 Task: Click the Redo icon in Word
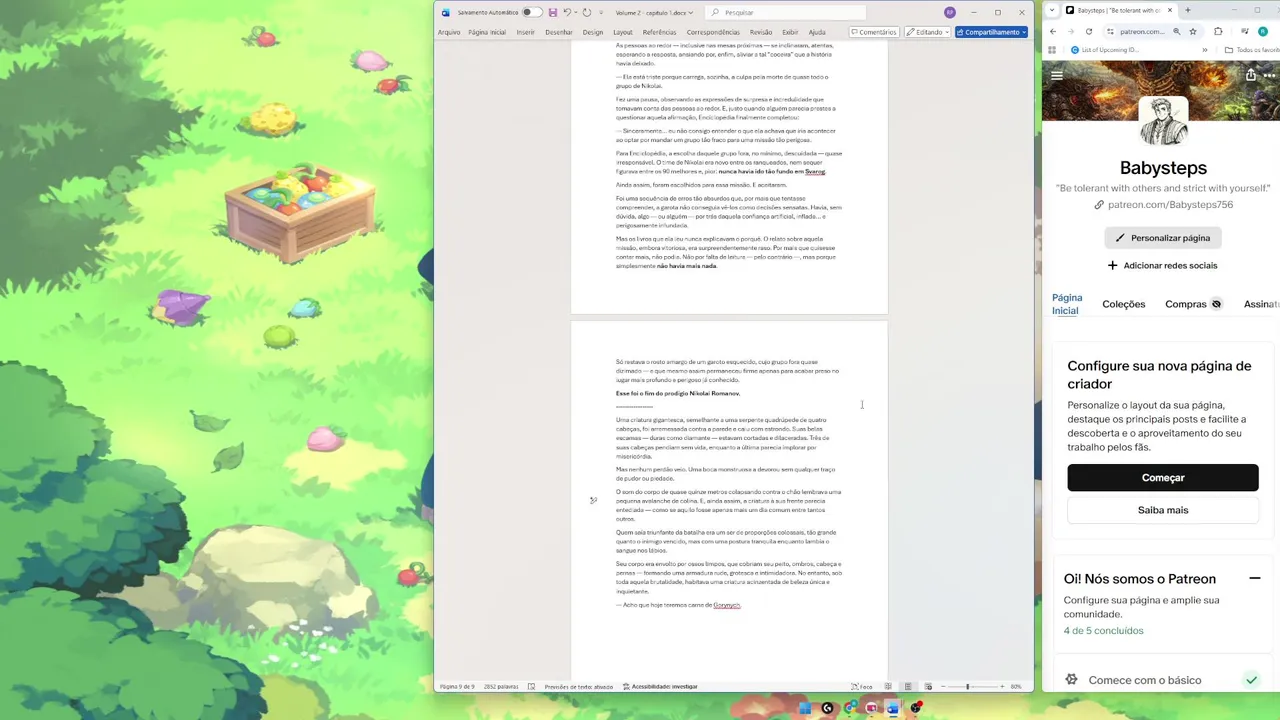tap(587, 12)
